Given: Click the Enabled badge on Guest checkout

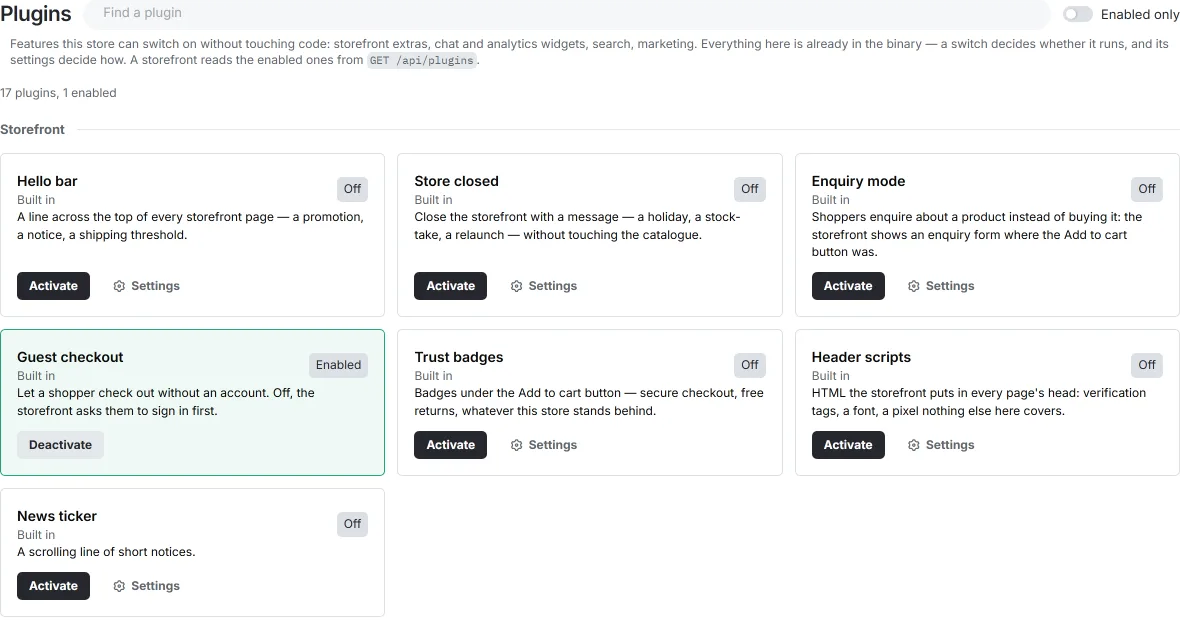Looking at the screenshot, I should 339,365.
